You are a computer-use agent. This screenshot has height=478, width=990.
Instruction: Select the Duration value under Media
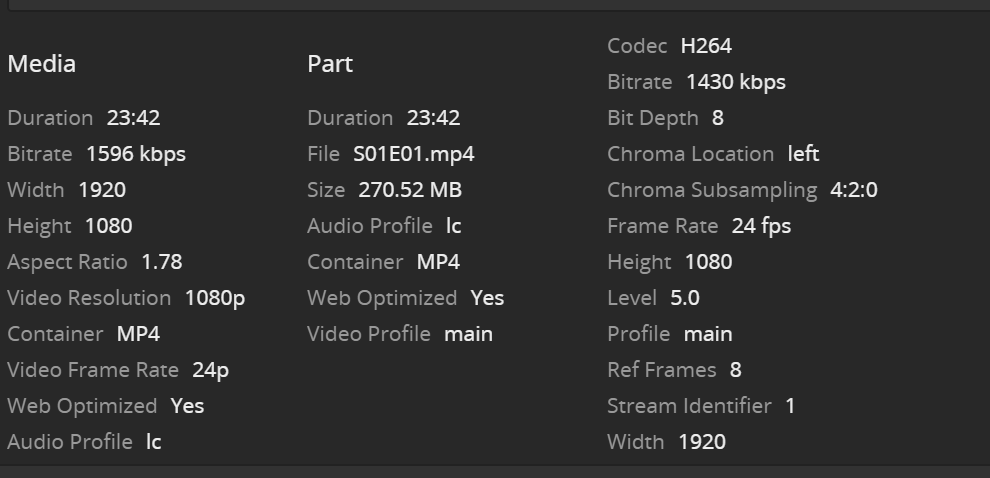pos(133,118)
